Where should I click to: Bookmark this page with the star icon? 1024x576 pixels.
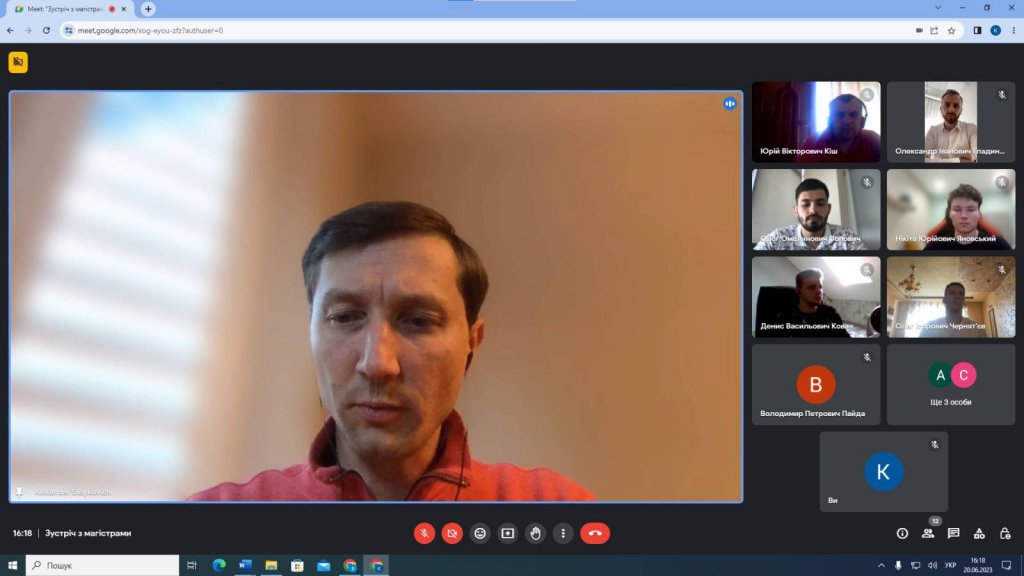tap(952, 30)
